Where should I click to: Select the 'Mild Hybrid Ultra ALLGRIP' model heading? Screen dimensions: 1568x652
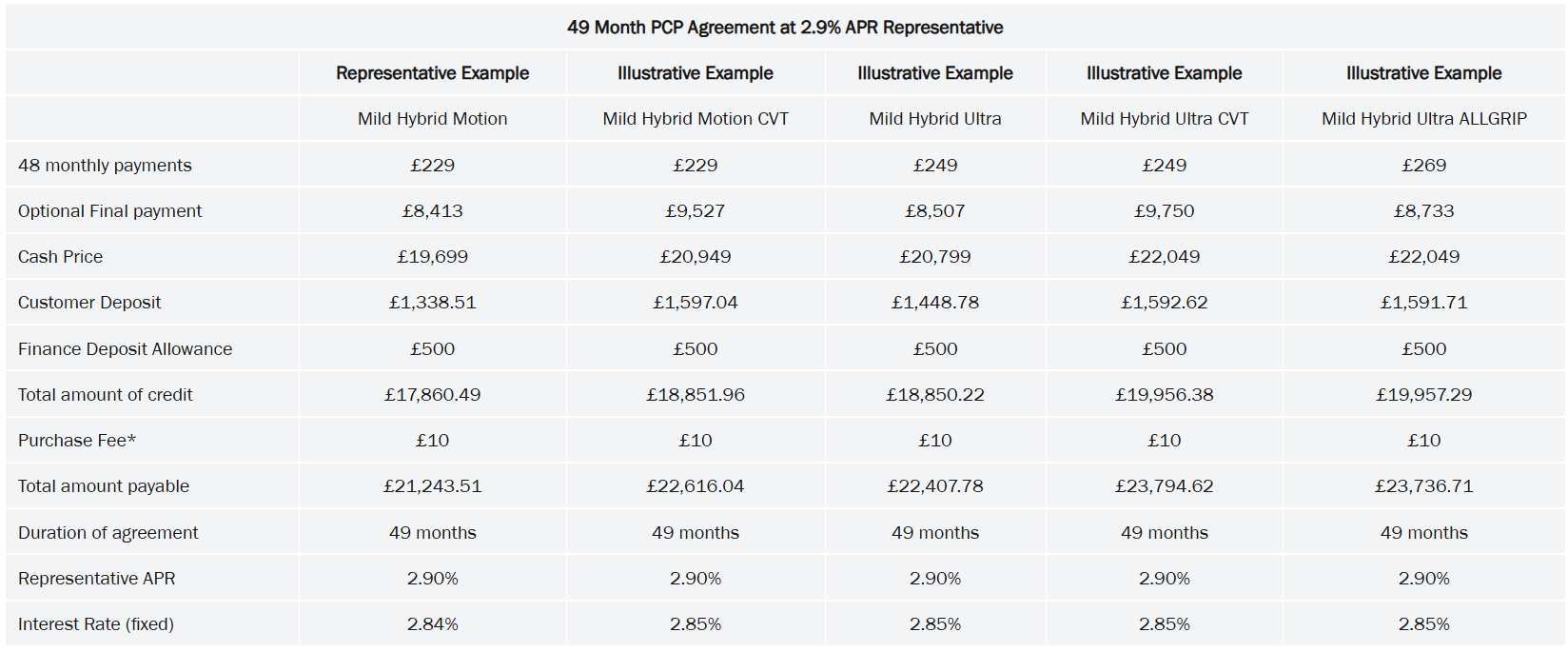(x=1423, y=119)
